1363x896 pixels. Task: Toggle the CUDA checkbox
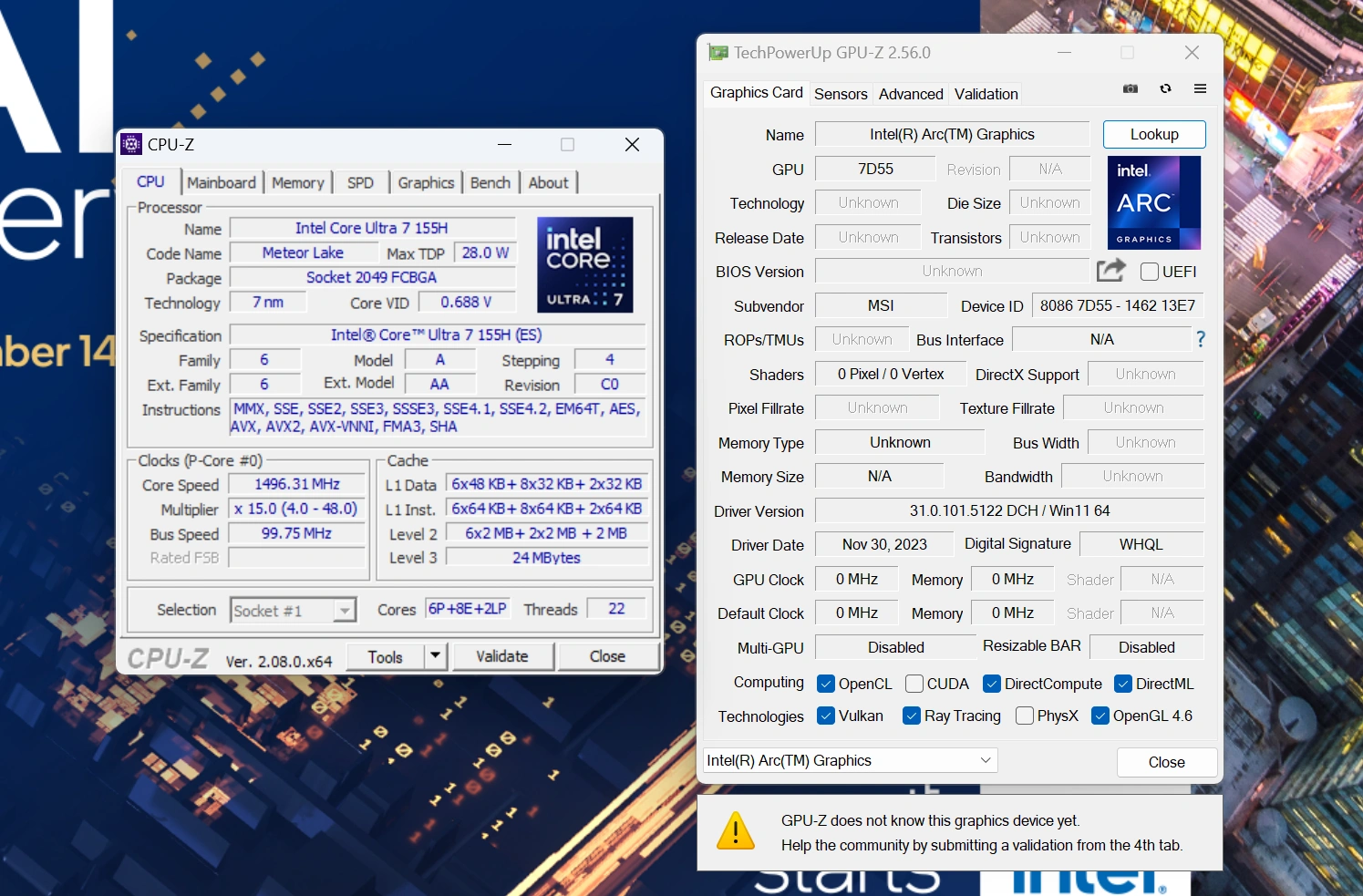coord(914,684)
